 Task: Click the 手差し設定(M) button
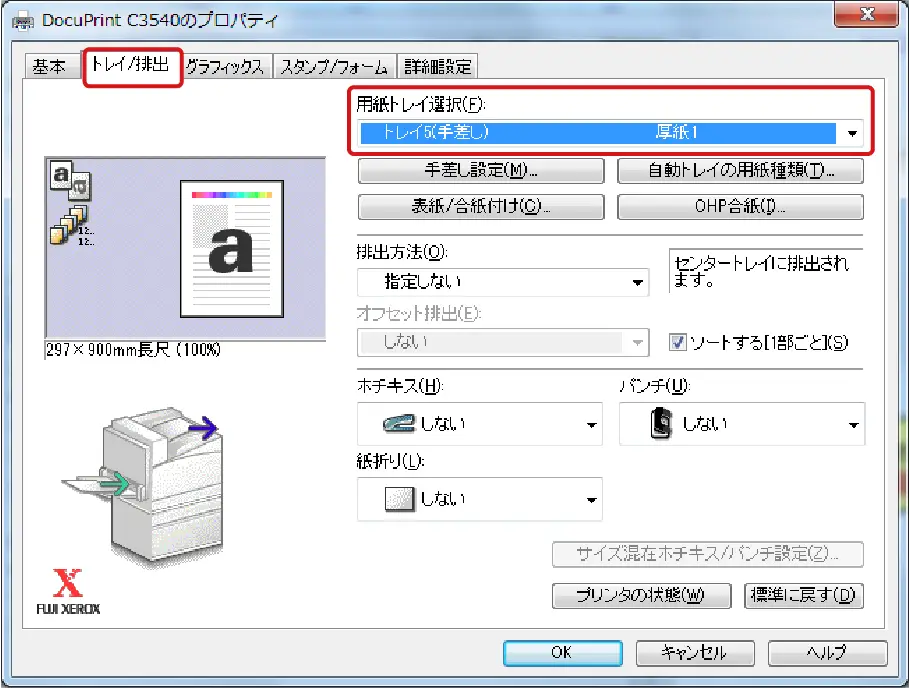pyautogui.click(x=481, y=170)
